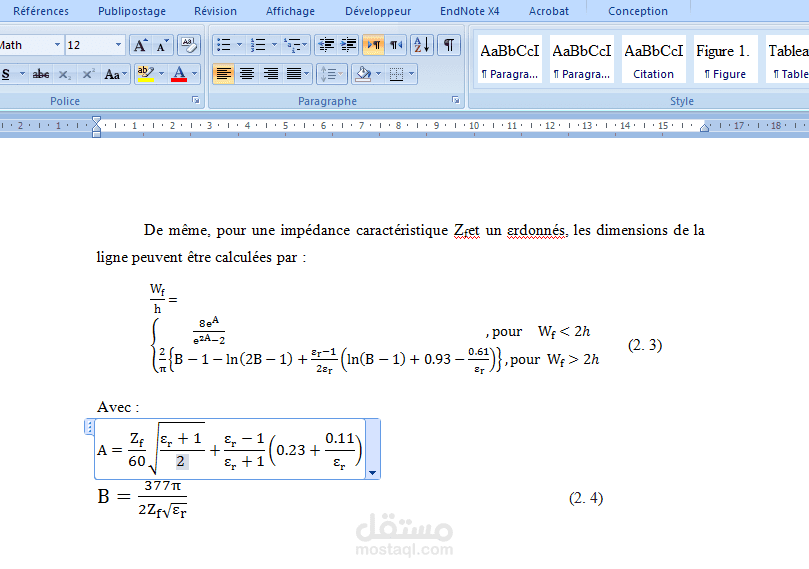Apply superscript formatting
The image size is (809, 569).
click(x=88, y=74)
